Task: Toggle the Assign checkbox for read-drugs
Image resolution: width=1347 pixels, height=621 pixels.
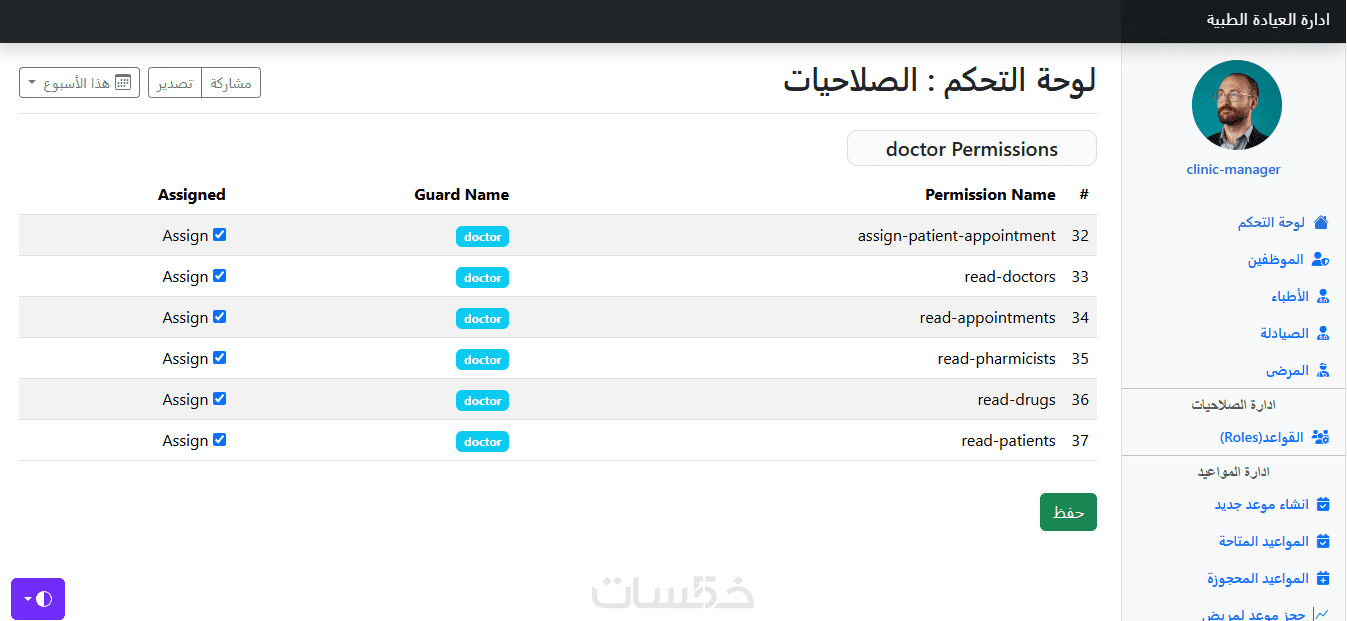Action: pyautogui.click(x=220, y=399)
